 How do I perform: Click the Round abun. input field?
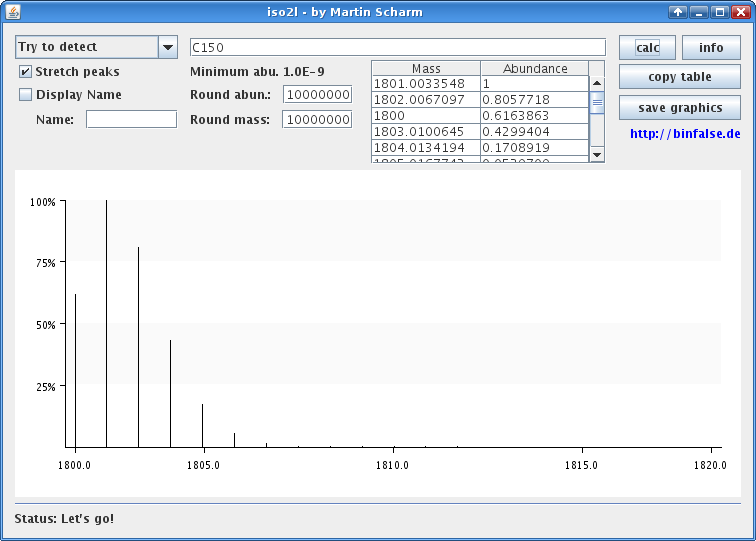317,94
